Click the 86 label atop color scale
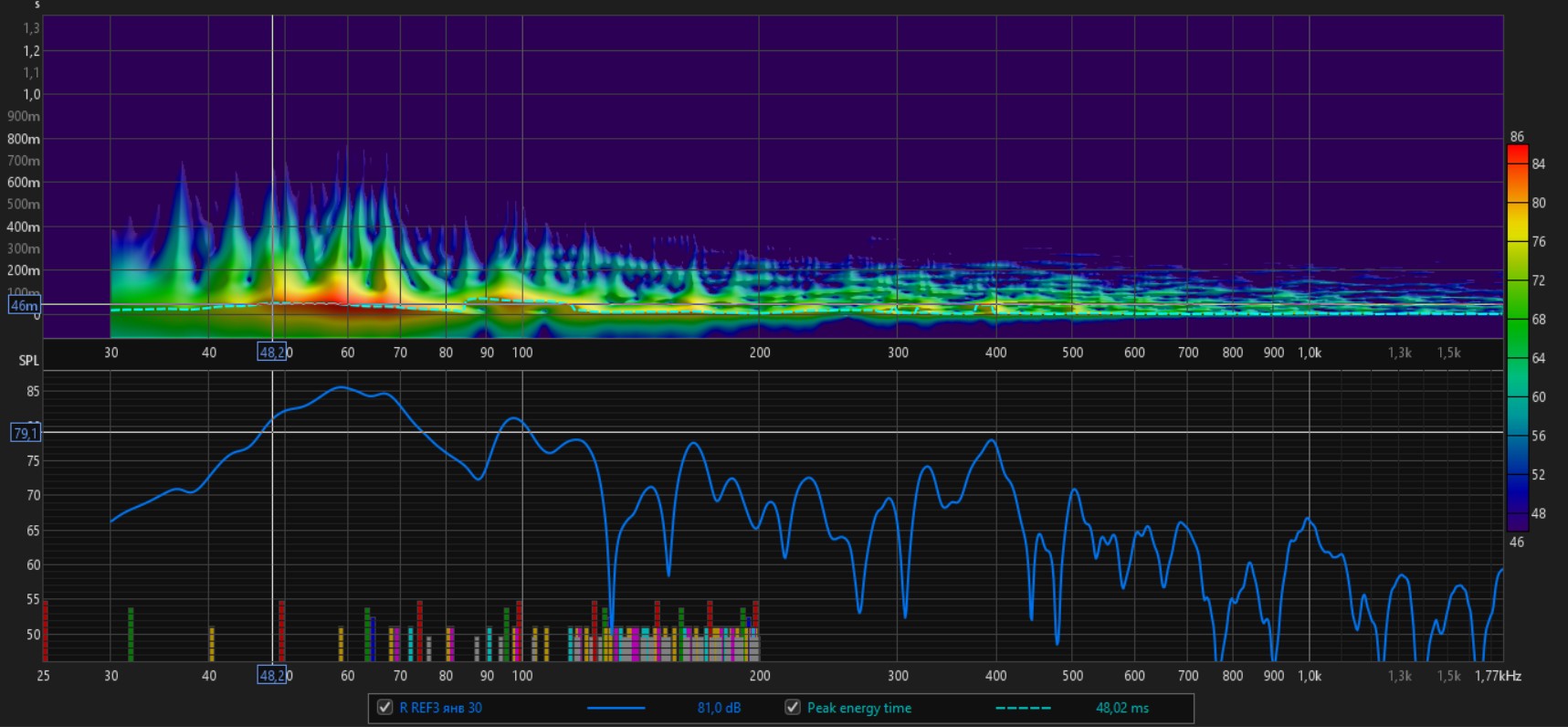Screen dimensions: 1568x727 (x=1517, y=136)
